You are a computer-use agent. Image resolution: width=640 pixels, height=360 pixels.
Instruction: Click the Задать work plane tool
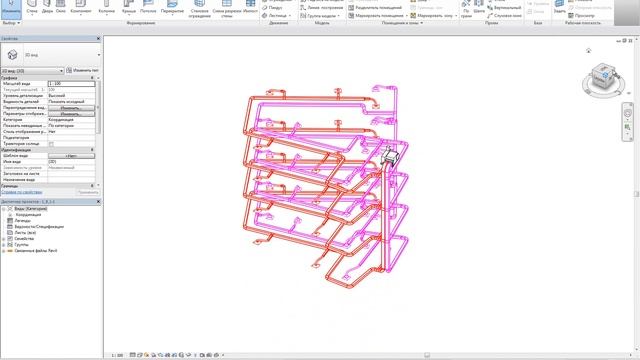point(560,7)
